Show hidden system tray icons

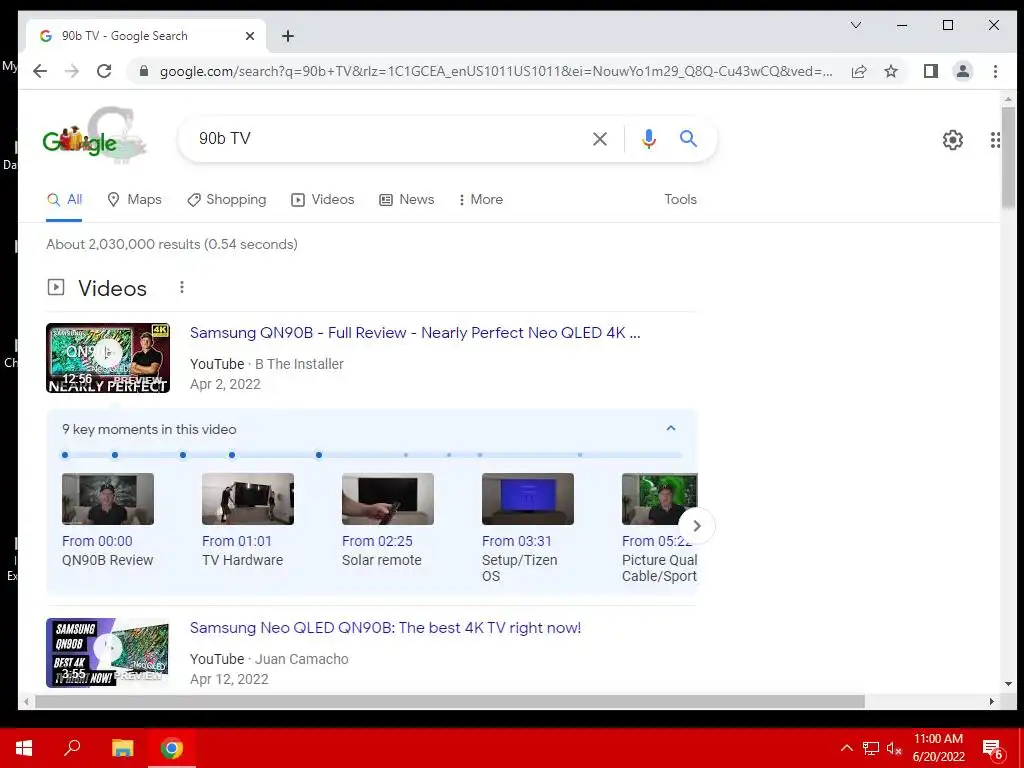tap(846, 748)
